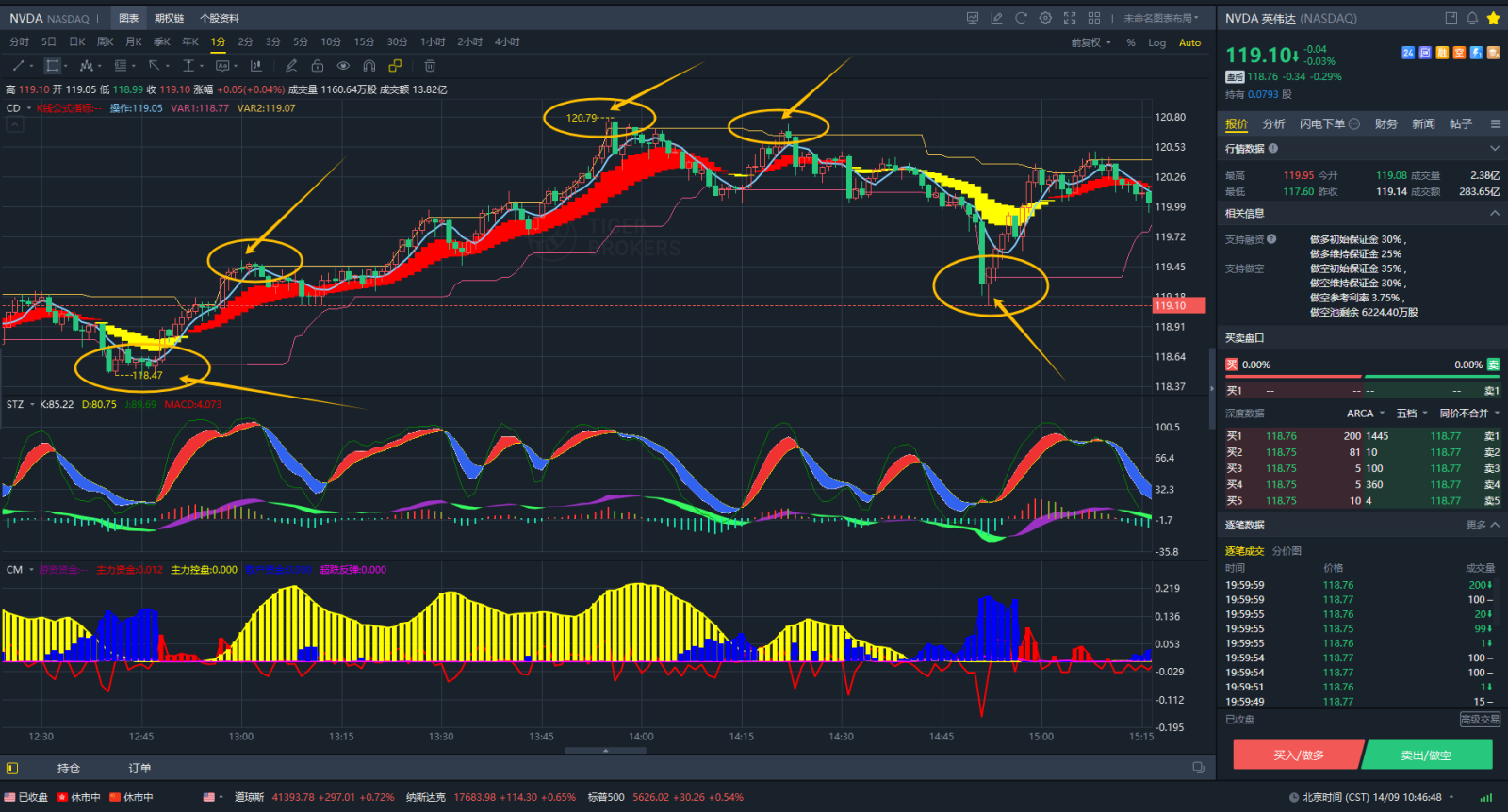Open the 未命名图表布局 layout dropdown

point(1161,18)
